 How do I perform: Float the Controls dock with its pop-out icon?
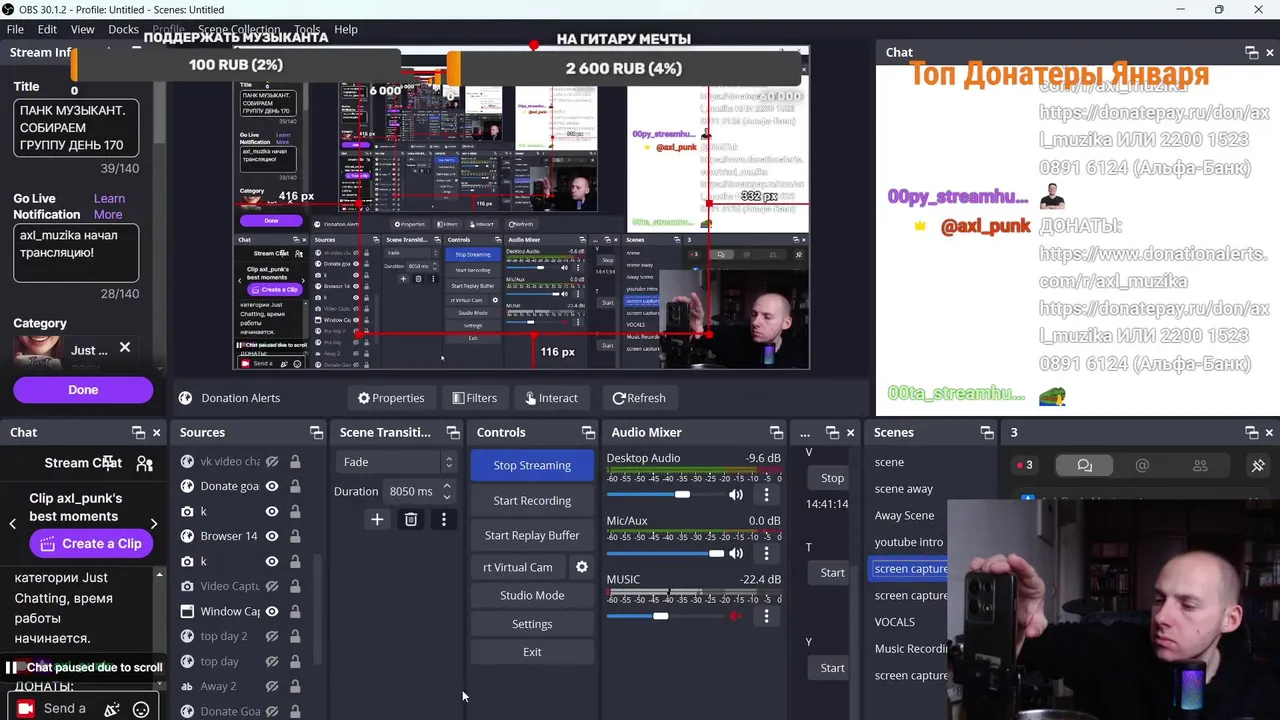tap(588, 433)
